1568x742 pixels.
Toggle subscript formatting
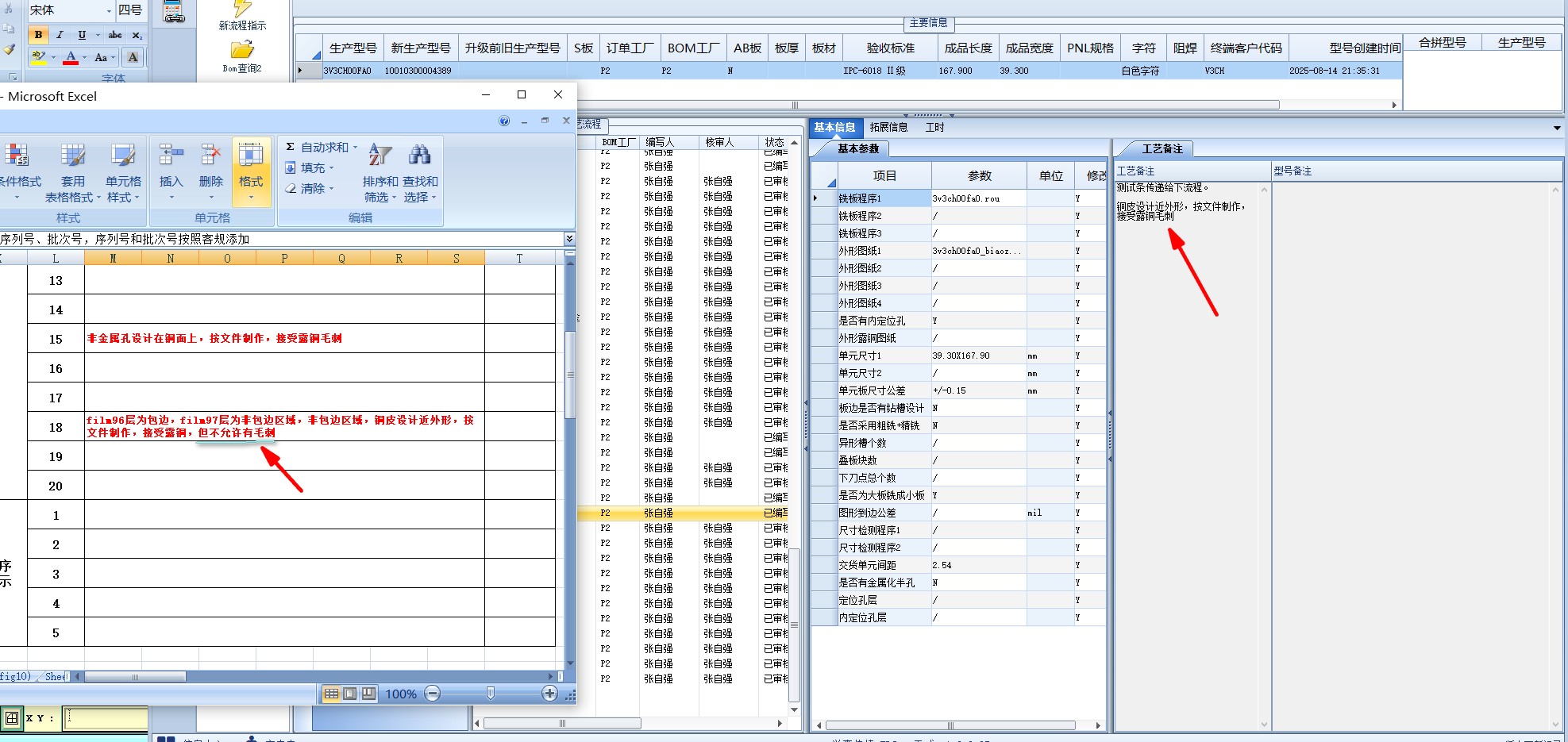point(137,35)
